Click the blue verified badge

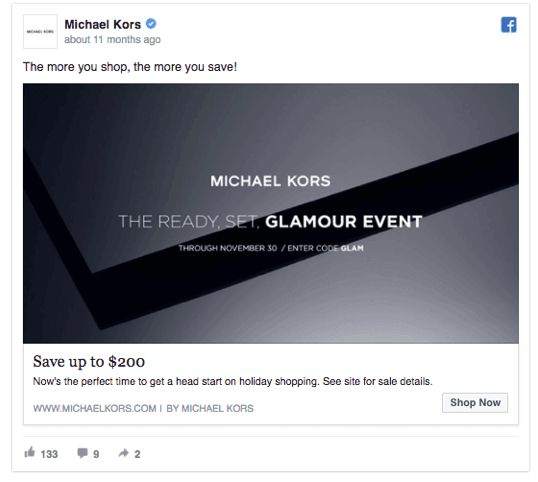click(151, 24)
